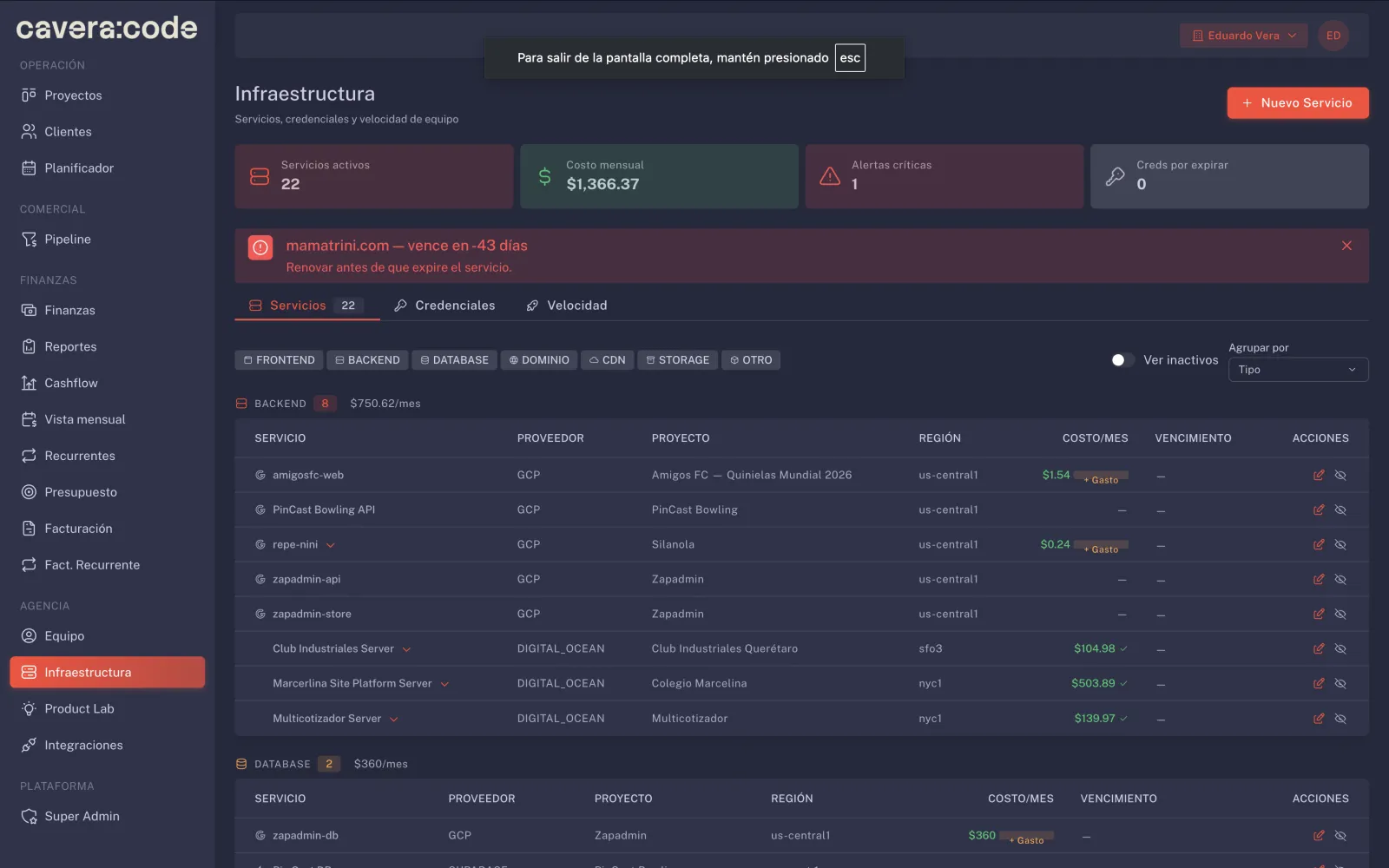1389x868 pixels.
Task: Toggle the Ver inactivos switch
Action: (1122, 360)
